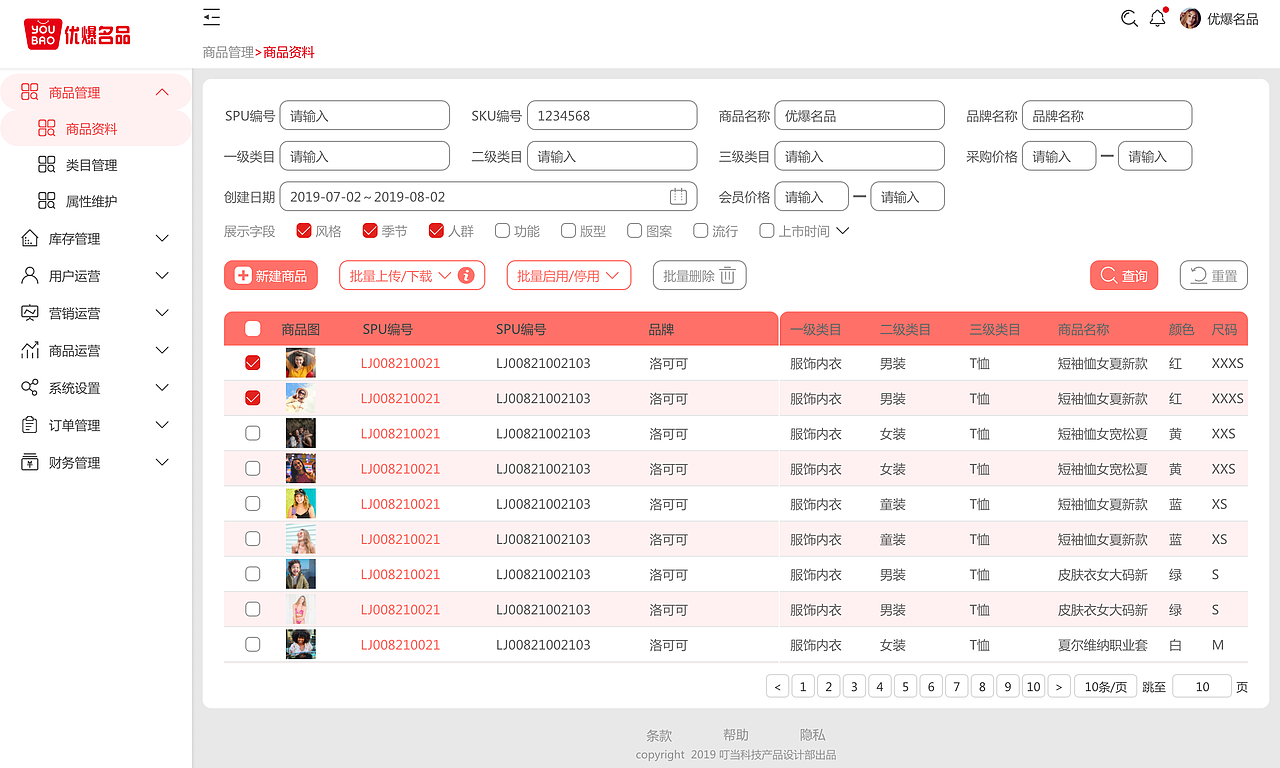Go to page 5 in pagination
1280x768 pixels.
coord(905,686)
